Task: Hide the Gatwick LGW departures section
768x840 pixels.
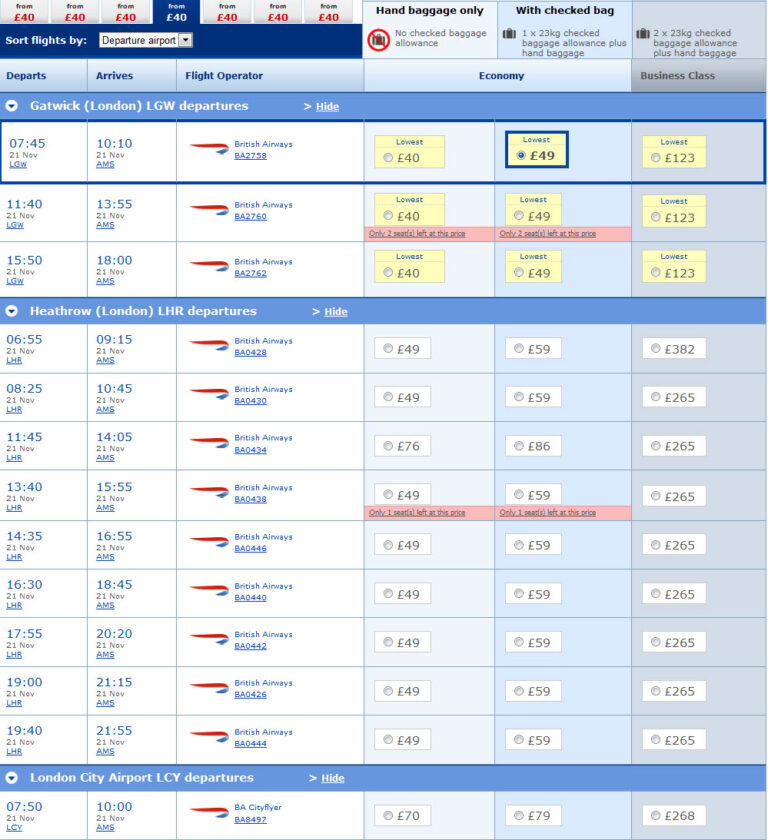Action: click(327, 107)
